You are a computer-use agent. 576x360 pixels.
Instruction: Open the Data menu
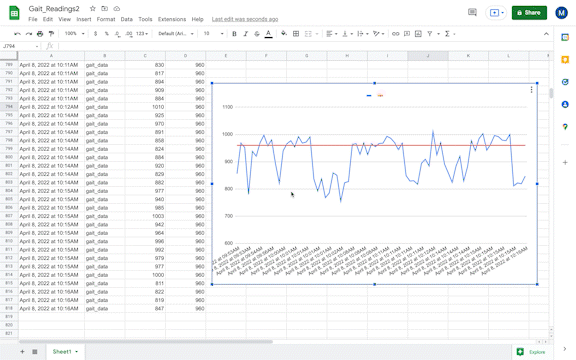126,19
